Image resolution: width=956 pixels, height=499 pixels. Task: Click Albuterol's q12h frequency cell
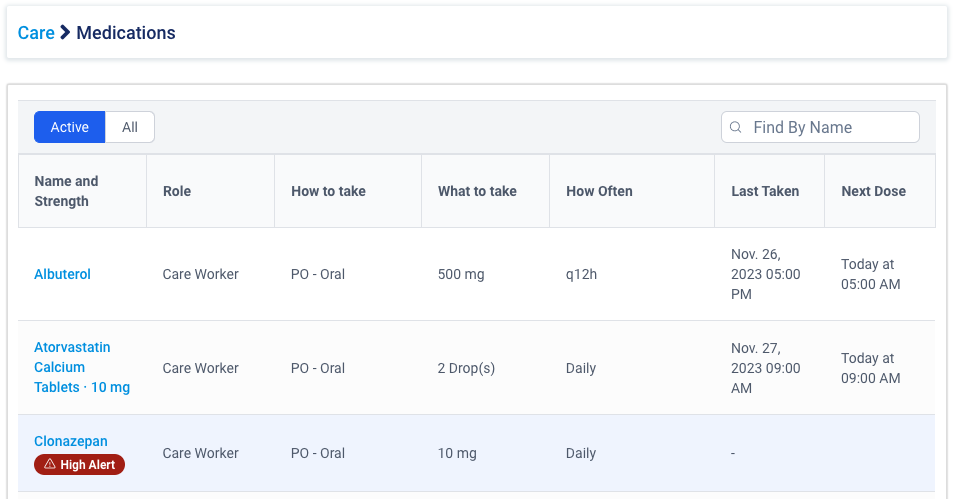[x=581, y=274]
